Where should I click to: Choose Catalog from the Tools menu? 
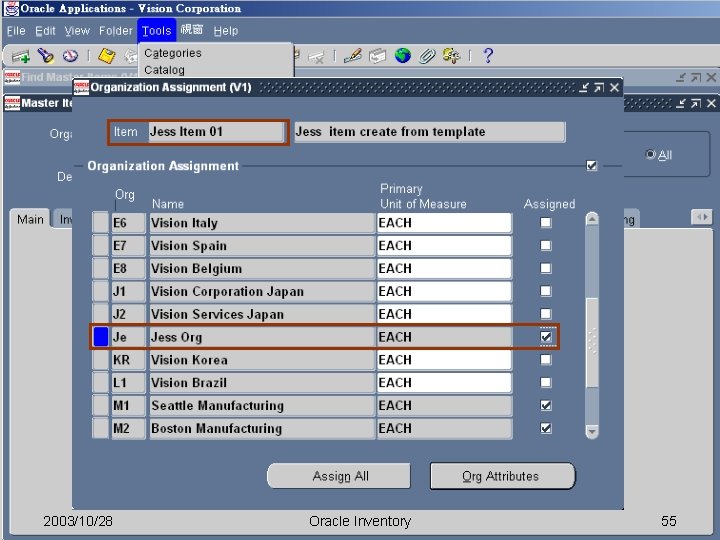[164, 70]
